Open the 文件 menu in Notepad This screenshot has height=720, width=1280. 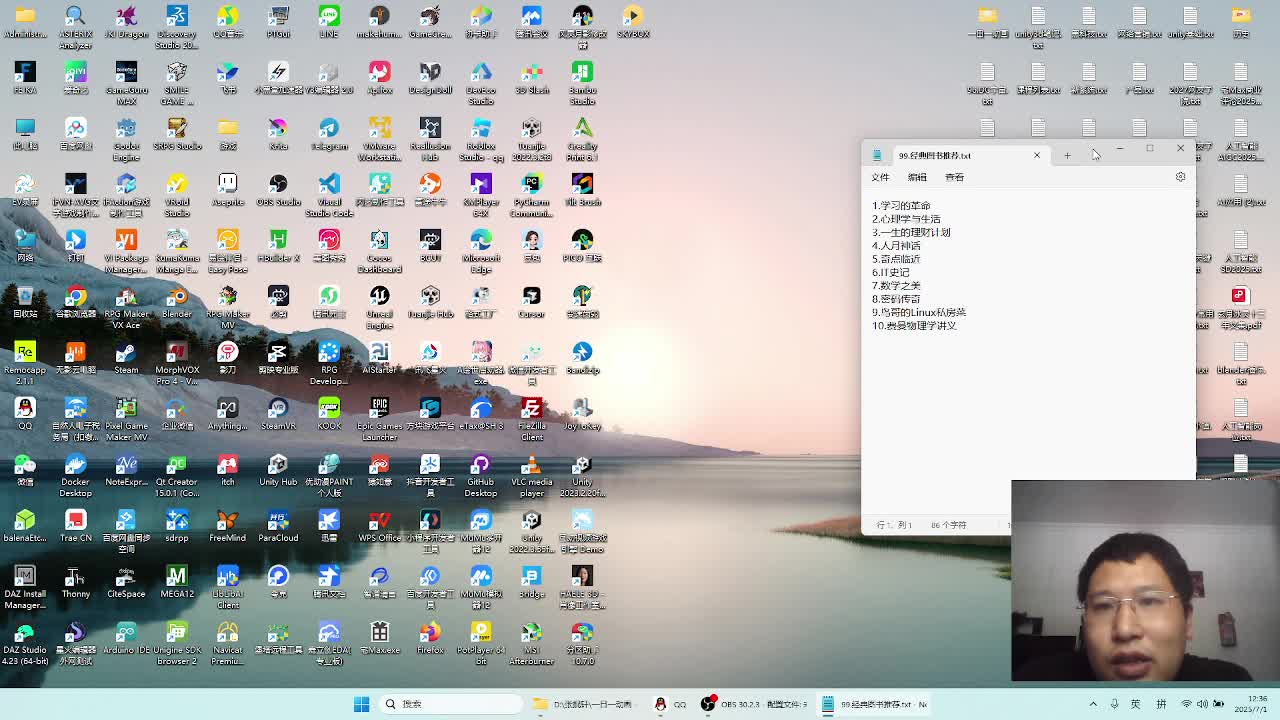pyautogui.click(x=880, y=177)
